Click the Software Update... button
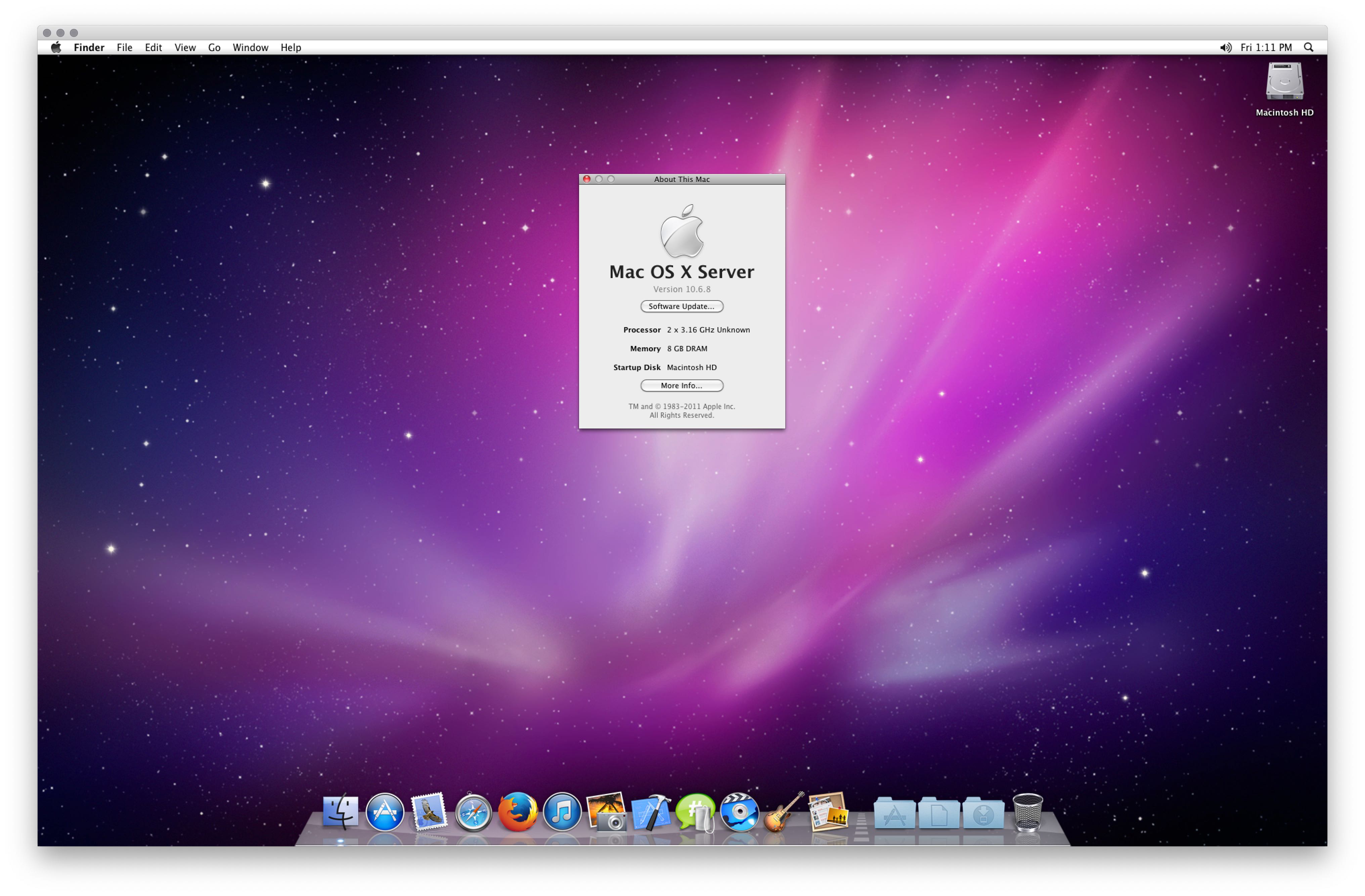 pos(681,306)
